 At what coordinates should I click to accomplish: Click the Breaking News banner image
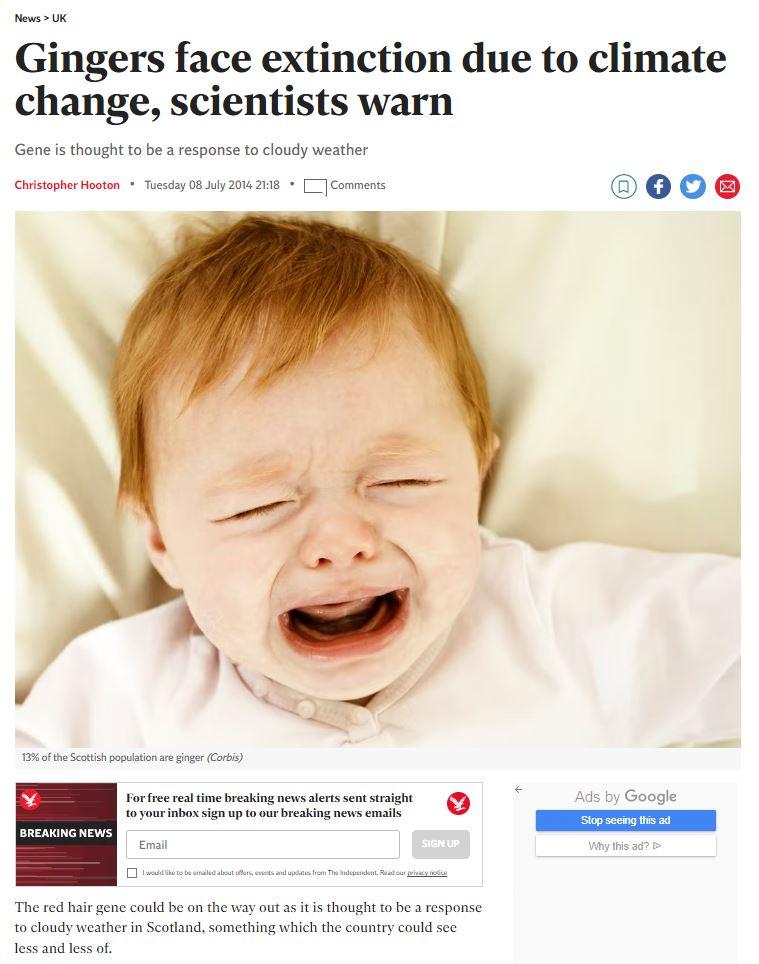click(x=66, y=834)
